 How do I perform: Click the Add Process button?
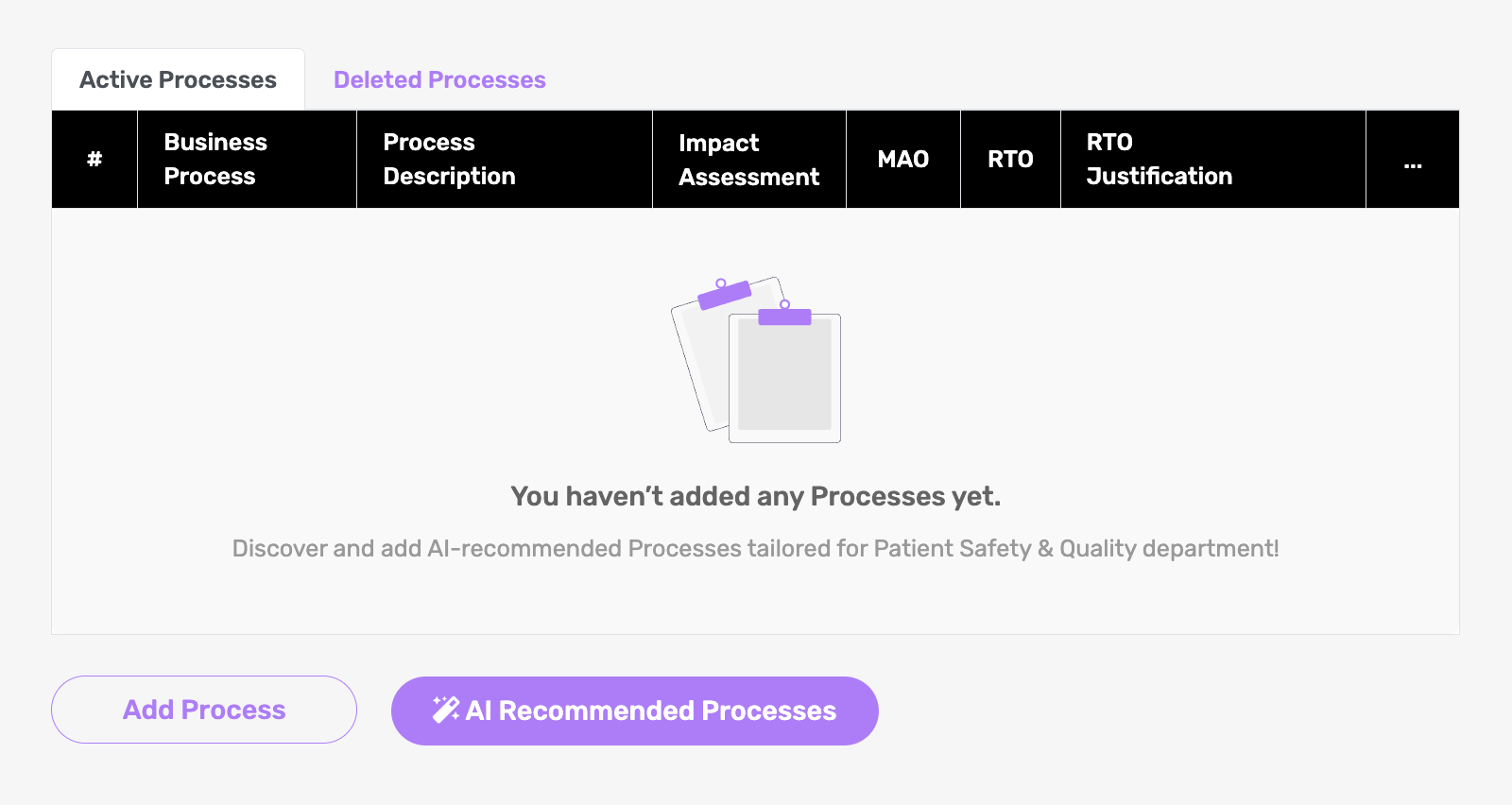(204, 710)
